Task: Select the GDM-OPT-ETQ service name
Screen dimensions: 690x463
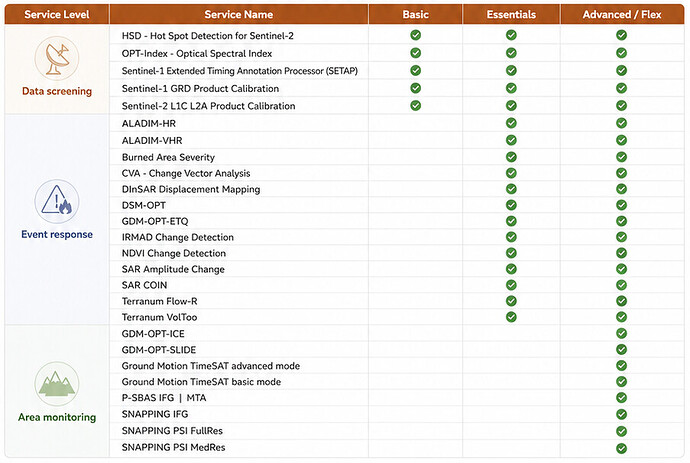Action: point(155,221)
